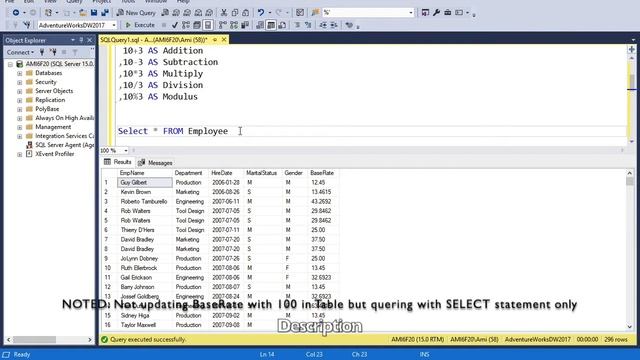Click the '296 rows' status bar entry
This screenshot has height=360, width=640.
coord(616,340)
